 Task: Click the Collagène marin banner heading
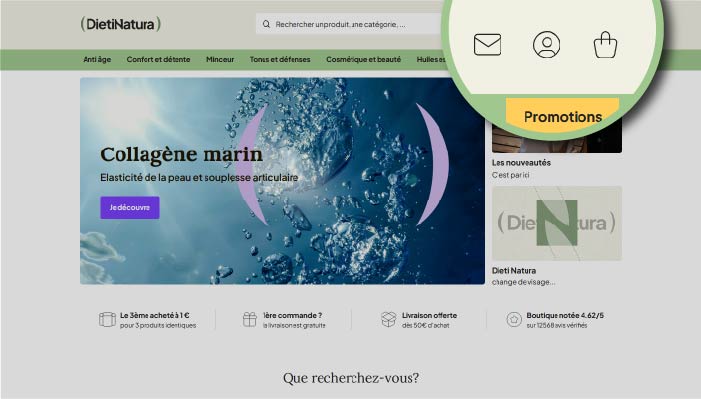pyautogui.click(x=181, y=155)
